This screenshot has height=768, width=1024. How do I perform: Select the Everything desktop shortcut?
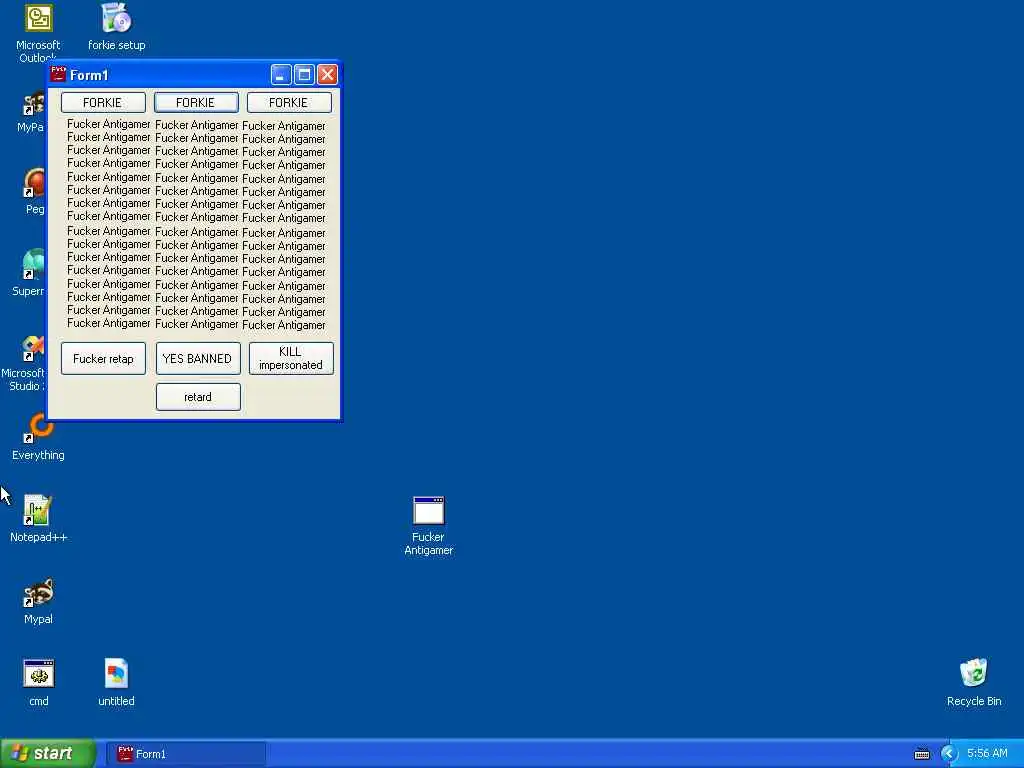pyautogui.click(x=38, y=436)
